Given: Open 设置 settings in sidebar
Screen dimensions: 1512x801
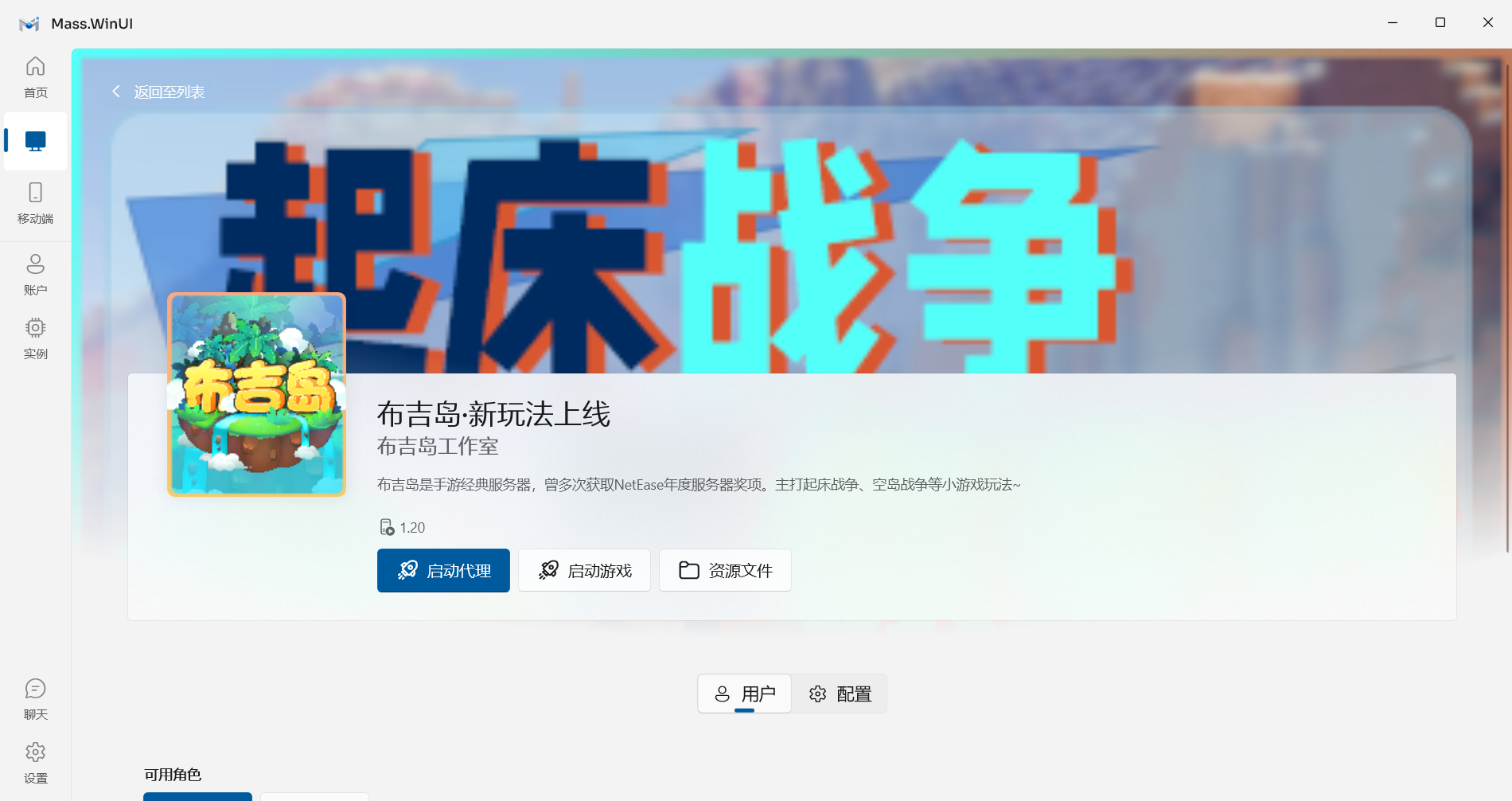Looking at the screenshot, I should click(35, 763).
